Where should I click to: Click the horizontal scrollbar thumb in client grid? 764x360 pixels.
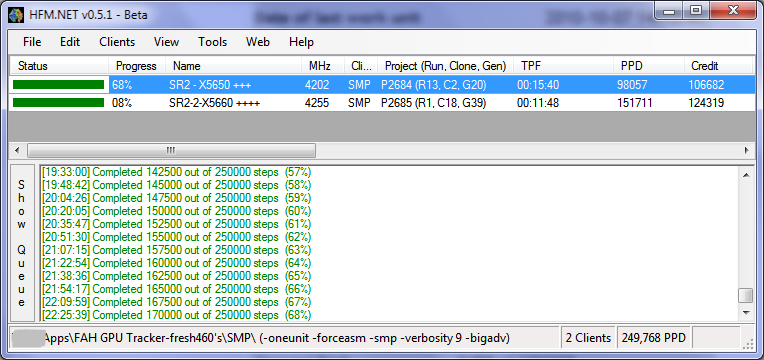tap(172, 151)
